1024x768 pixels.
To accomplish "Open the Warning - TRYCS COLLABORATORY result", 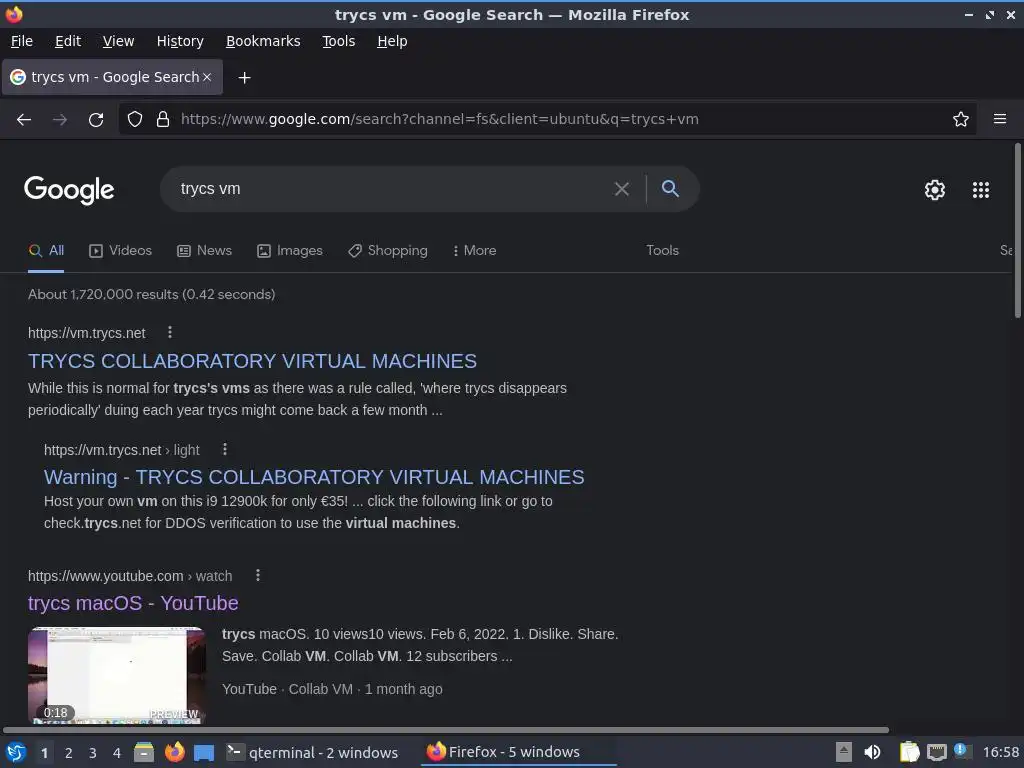I will (x=314, y=477).
